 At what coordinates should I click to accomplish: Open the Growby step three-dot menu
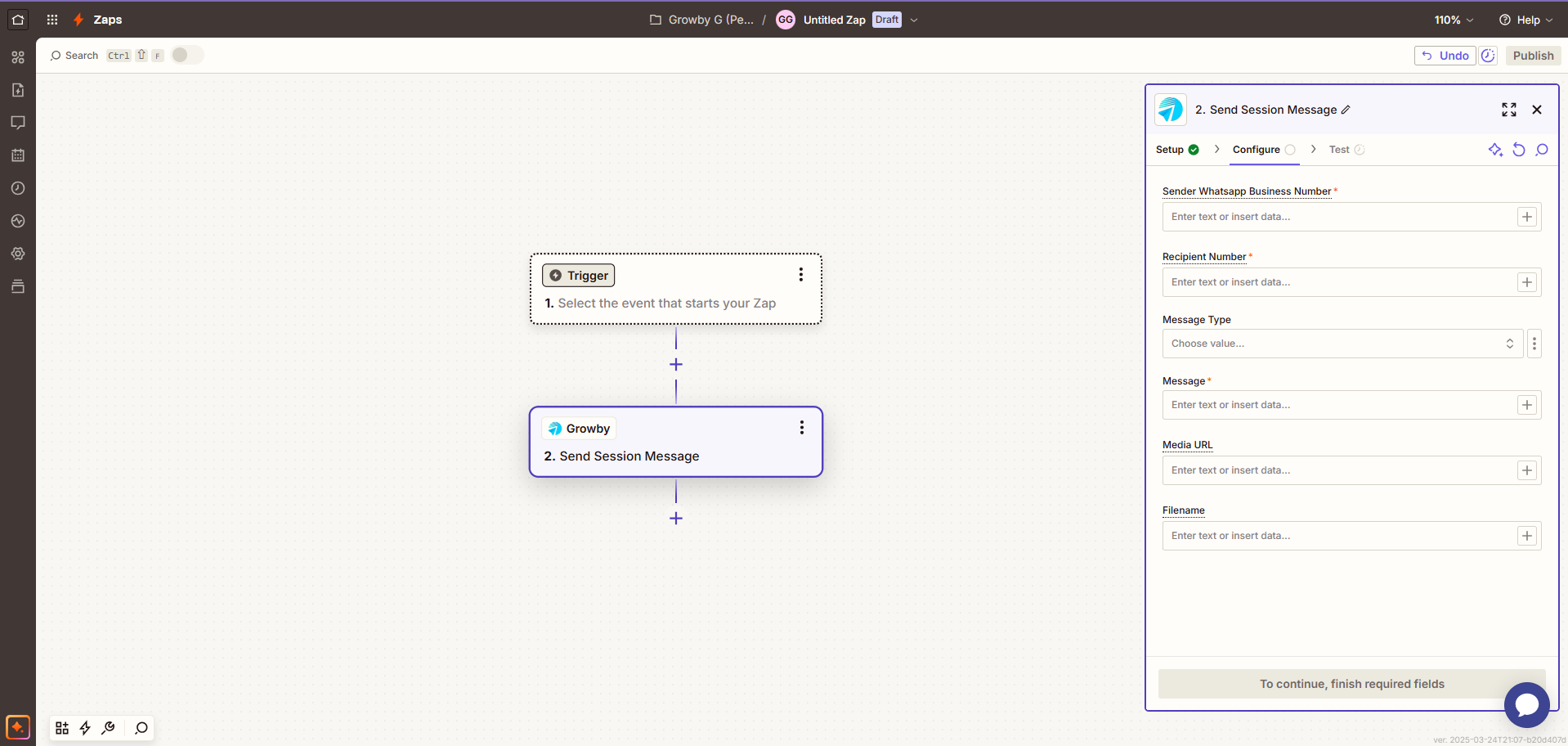802,428
